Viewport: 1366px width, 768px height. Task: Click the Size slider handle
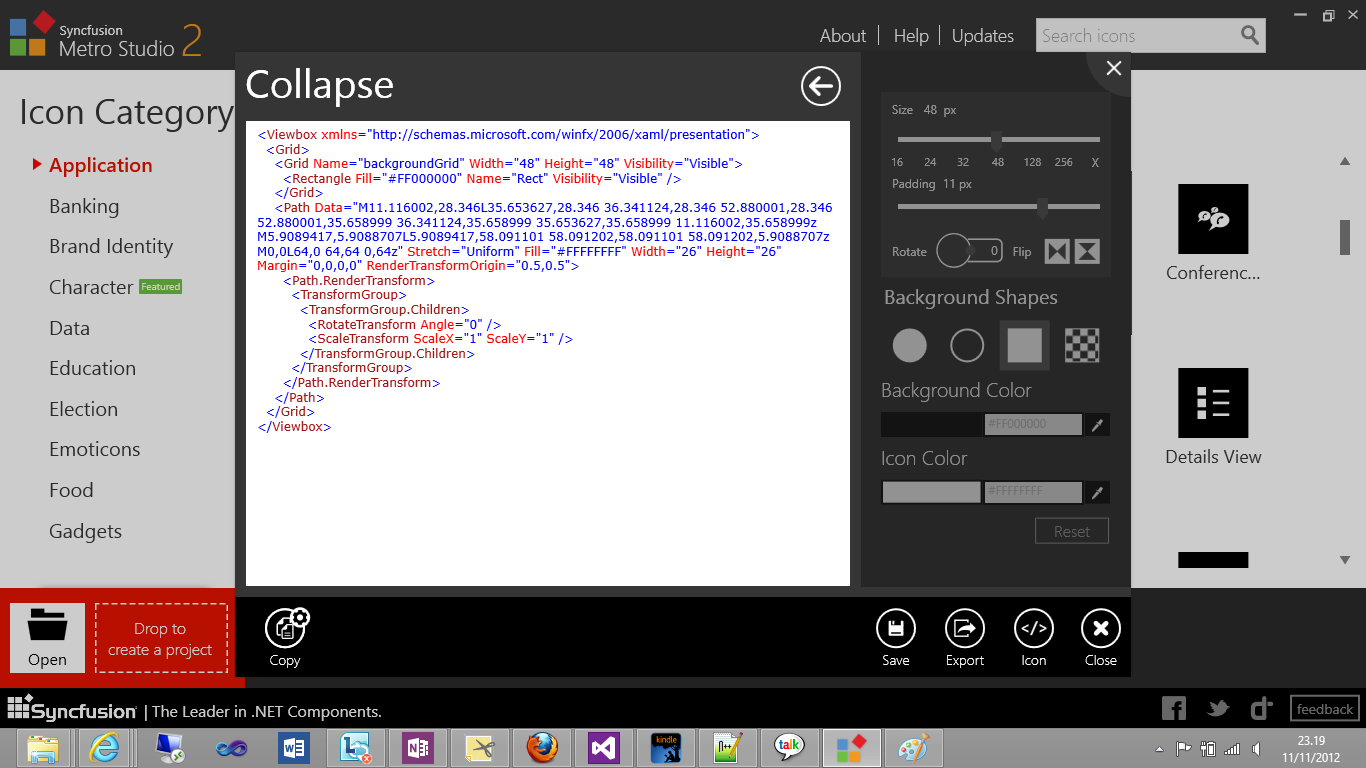[997, 140]
